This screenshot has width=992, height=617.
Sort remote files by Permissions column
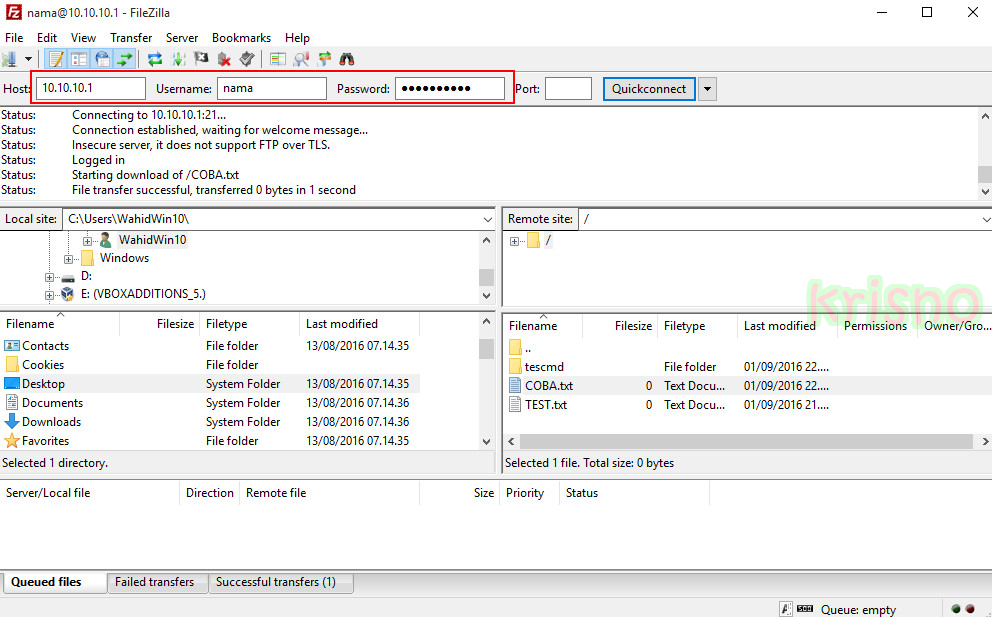(875, 326)
